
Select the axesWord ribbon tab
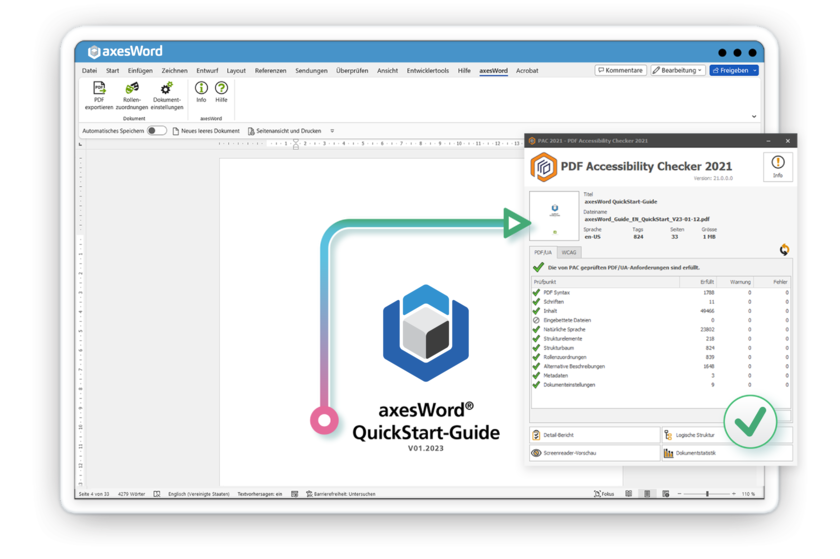pyautogui.click(x=493, y=70)
